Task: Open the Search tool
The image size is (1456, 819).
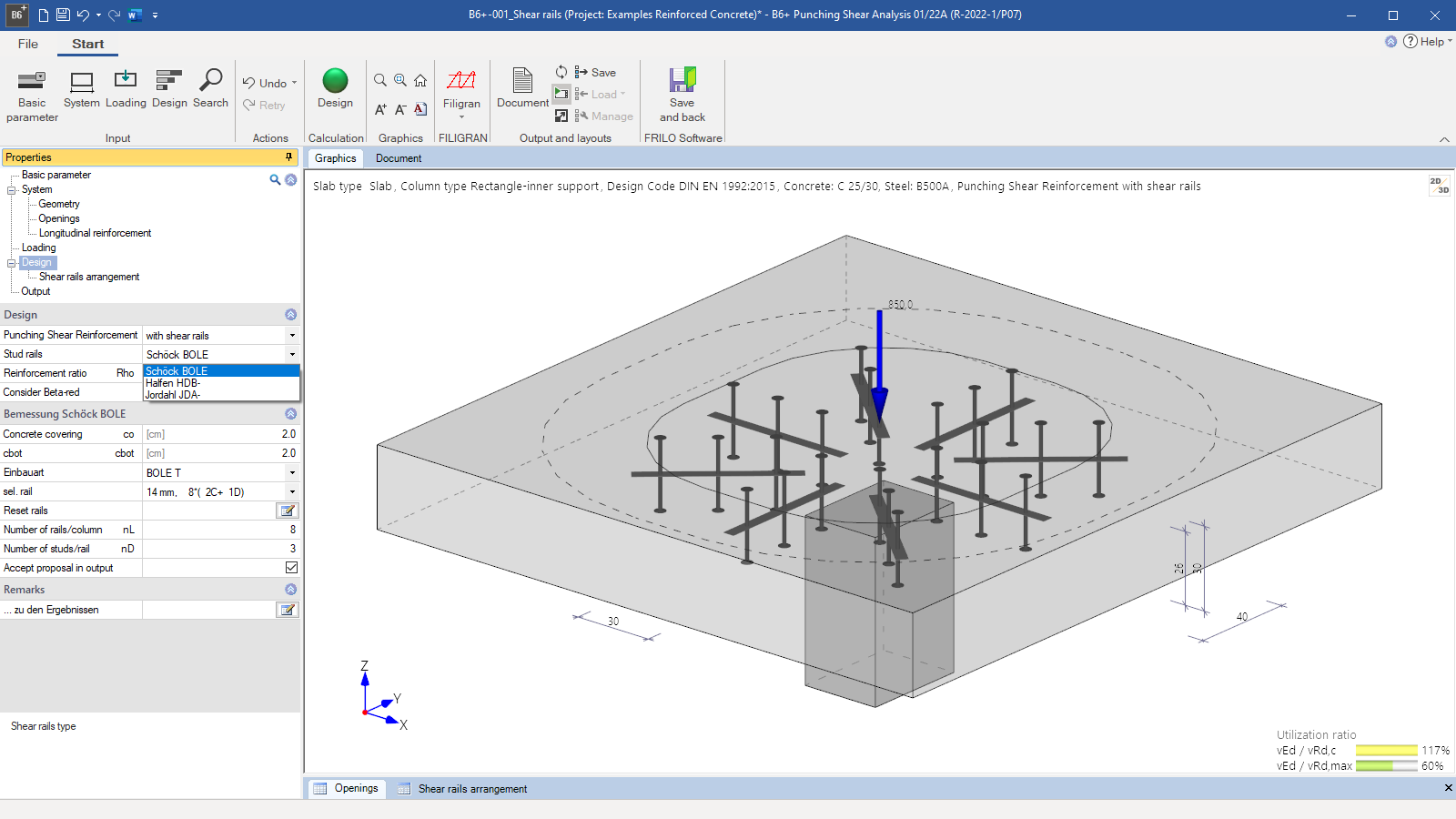Action: tap(210, 89)
